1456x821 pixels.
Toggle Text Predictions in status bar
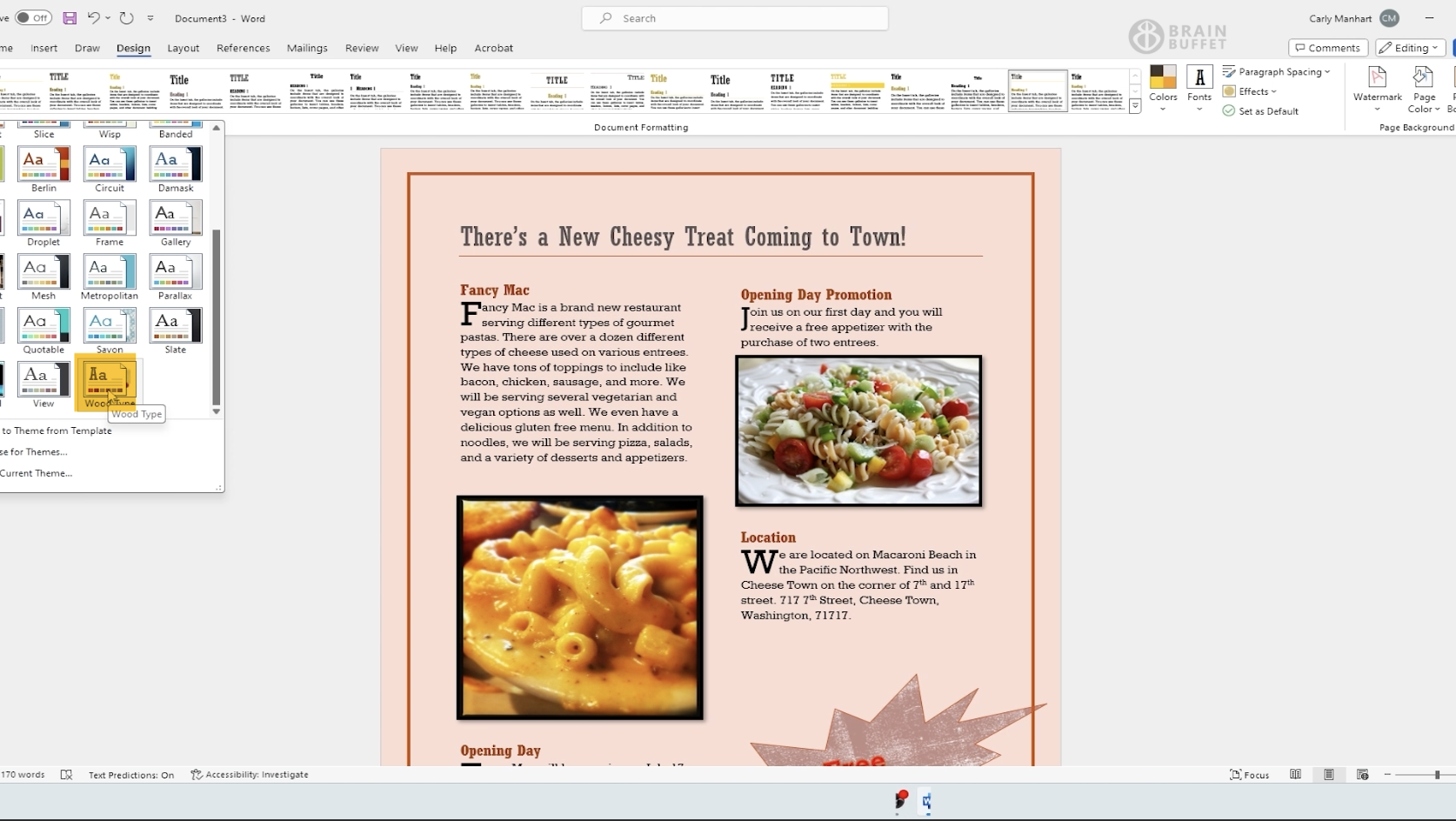[130, 775]
